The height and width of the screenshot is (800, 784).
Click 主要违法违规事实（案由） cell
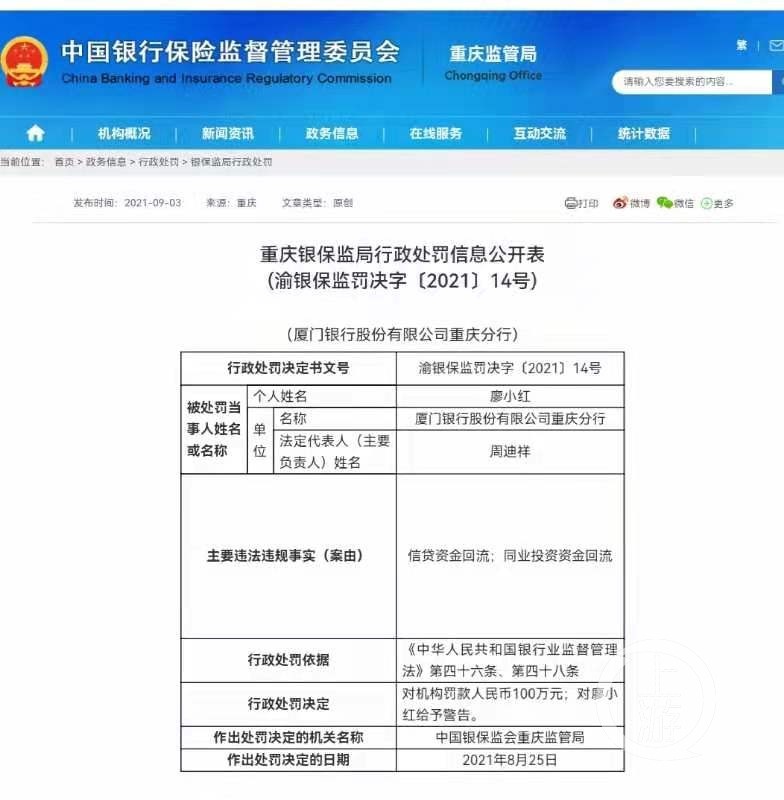coord(288,556)
